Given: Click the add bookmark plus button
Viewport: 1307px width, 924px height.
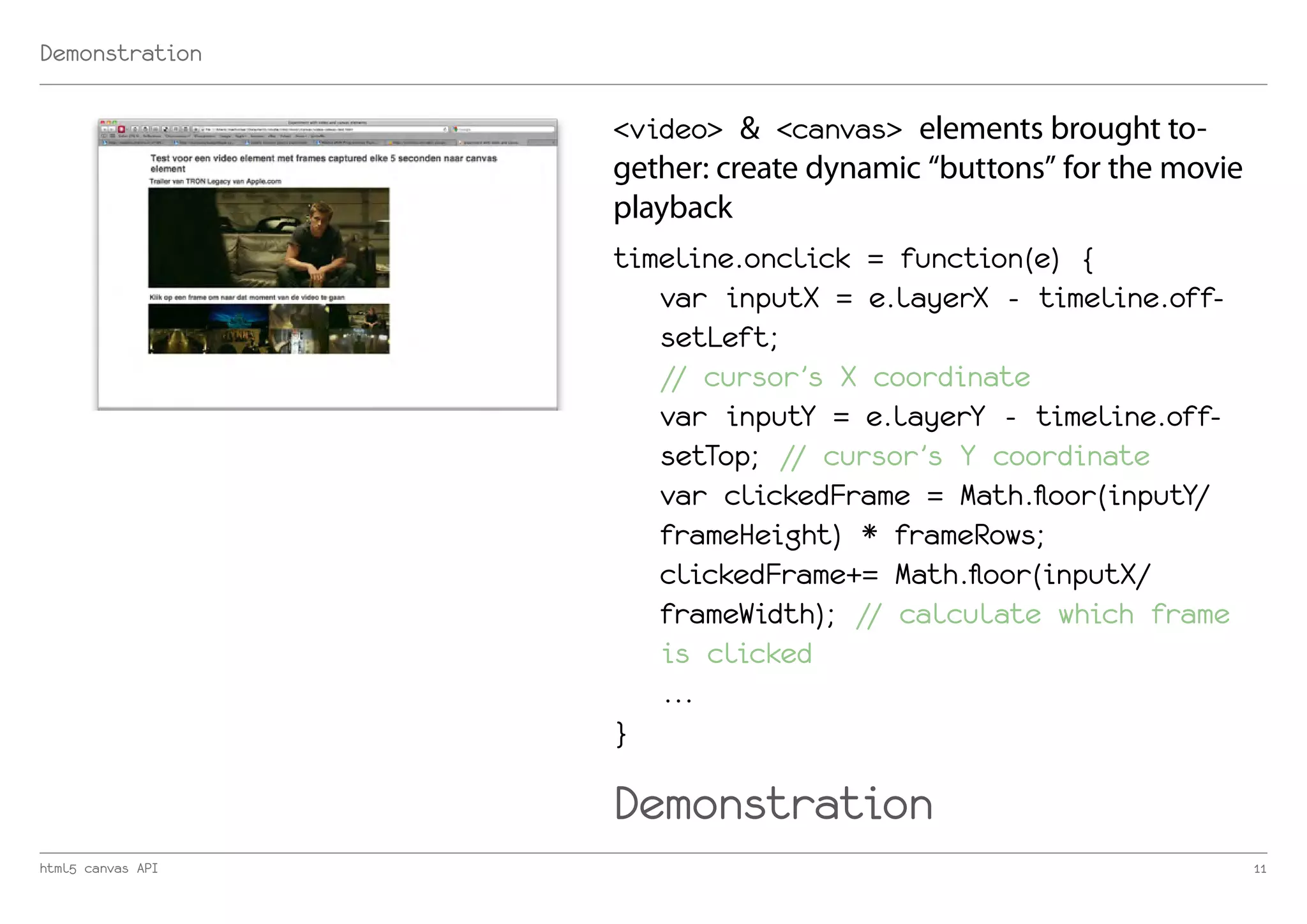Looking at the screenshot, I should coord(196,129).
